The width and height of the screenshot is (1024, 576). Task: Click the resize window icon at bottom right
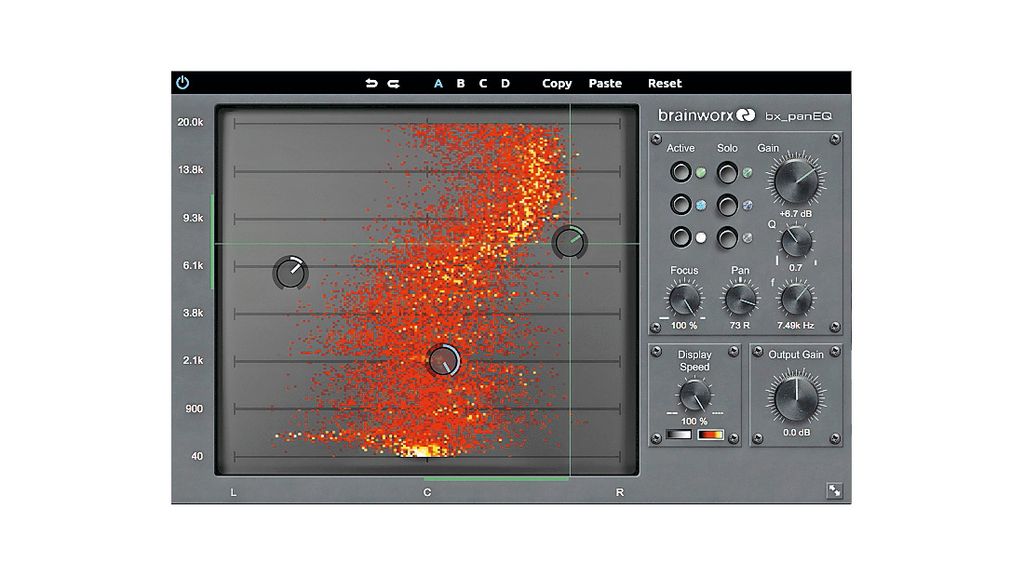834,490
